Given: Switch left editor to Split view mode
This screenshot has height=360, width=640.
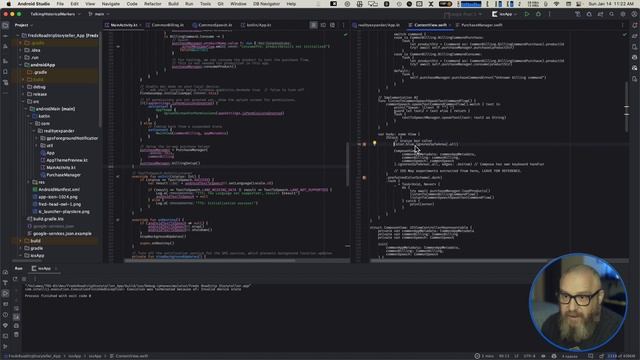Looking at the screenshot, I should (x=323, y=25).
